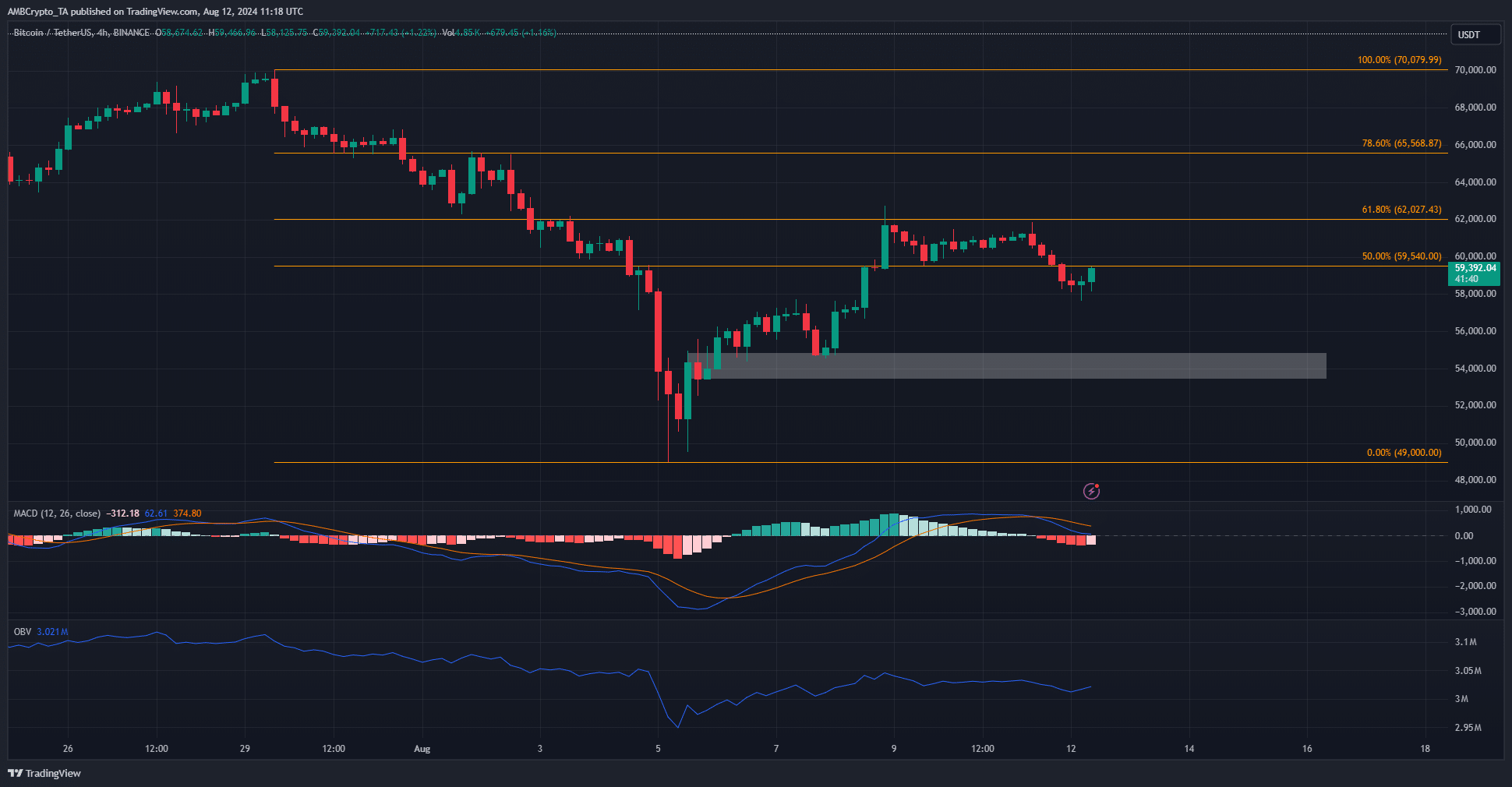Click the date 9 on time axis
This screenshot has height=787, width=1512.
(x=894, y=749)
